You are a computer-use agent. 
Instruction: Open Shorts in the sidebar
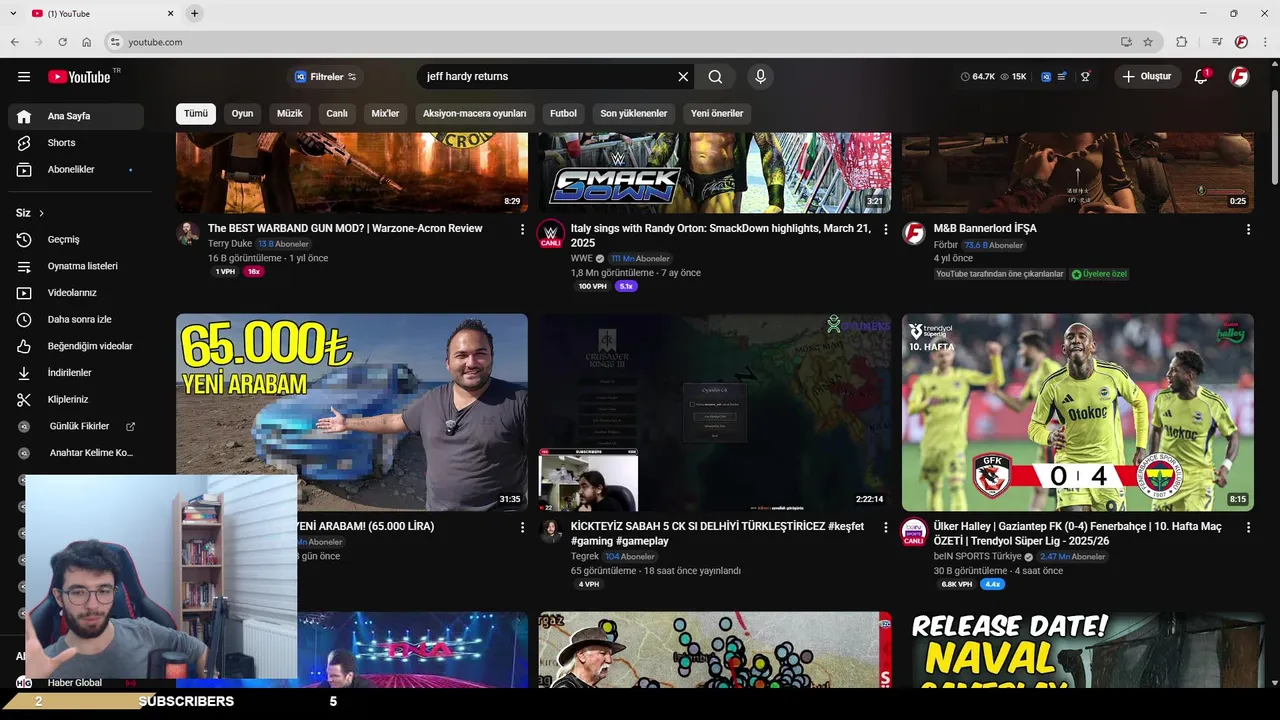(x=76, y=143)
